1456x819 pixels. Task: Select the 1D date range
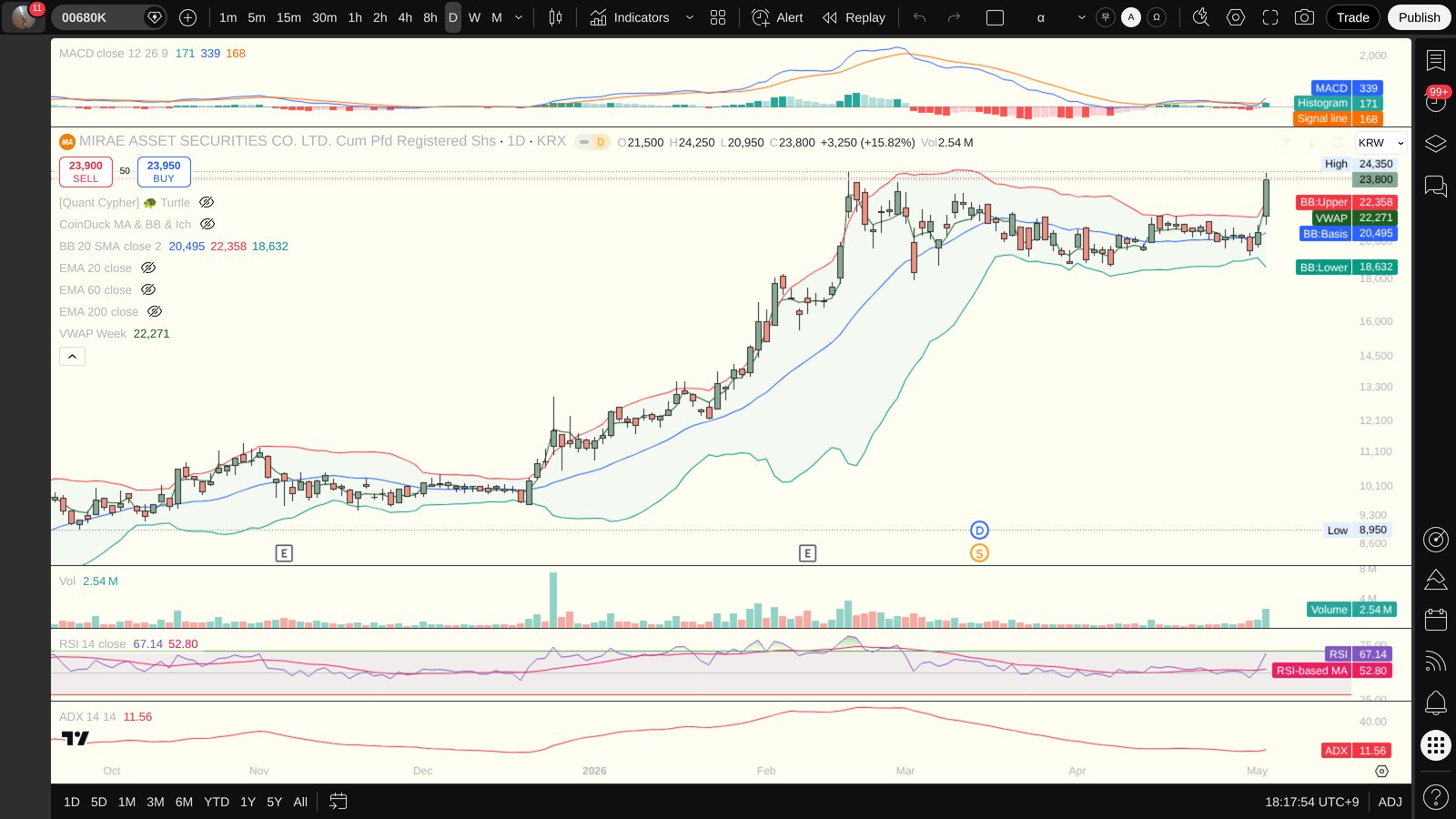72,802
